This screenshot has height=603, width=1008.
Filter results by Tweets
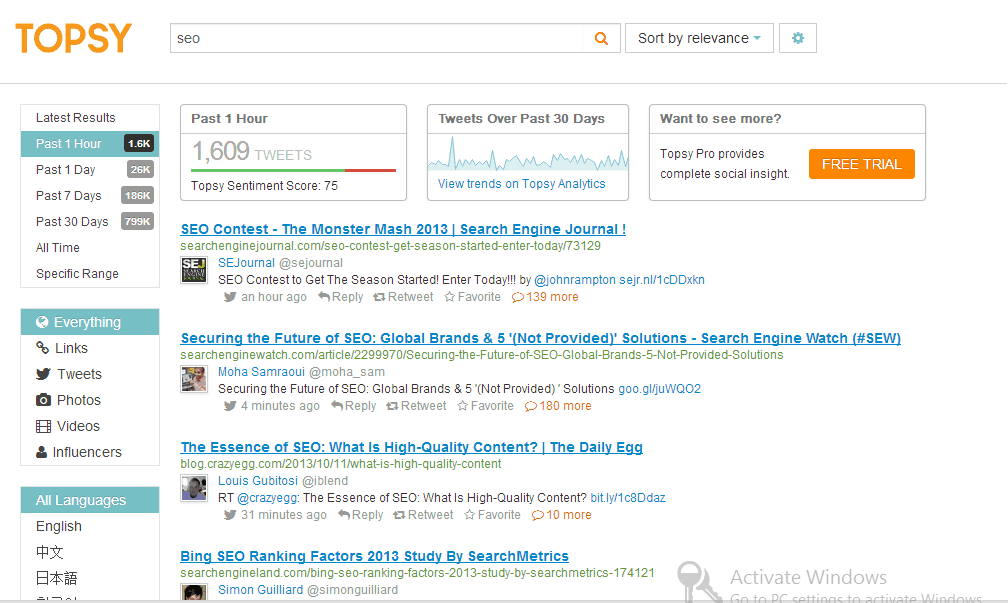[90, 374]
